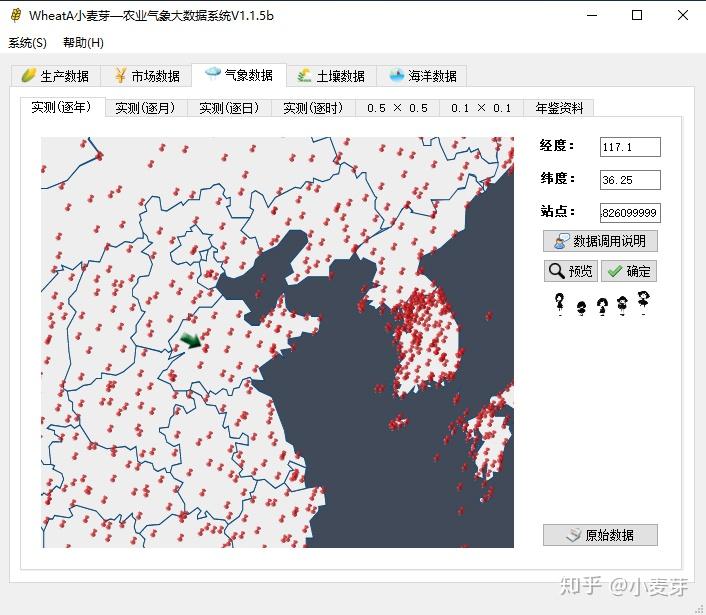This screenshot has width=706, height=615.
Task: Switch to the 实测(逐日) sub-tab
Action: [x=229, y=108]
